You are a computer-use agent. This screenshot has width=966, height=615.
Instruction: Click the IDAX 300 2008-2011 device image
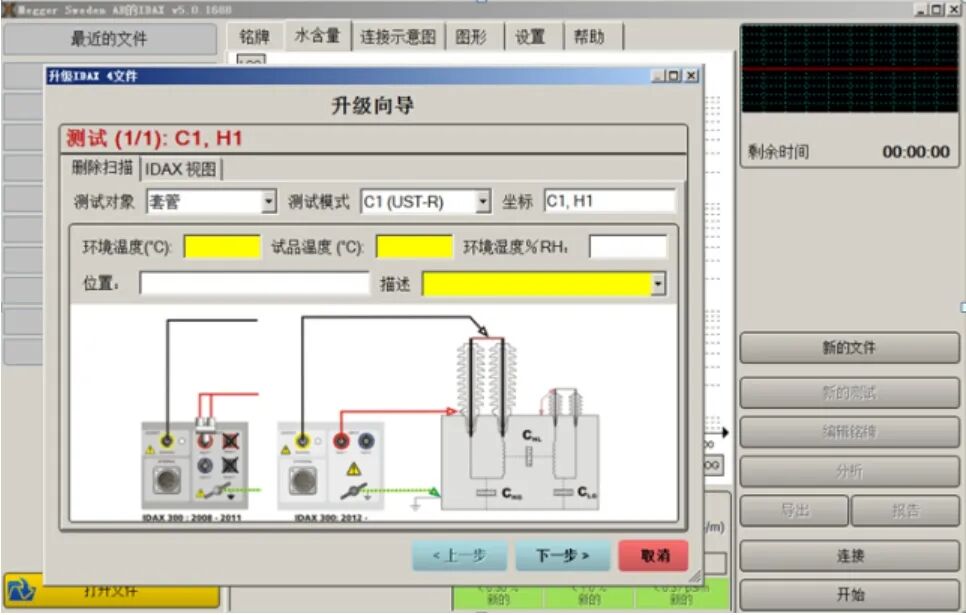click(x=195, y=465)
